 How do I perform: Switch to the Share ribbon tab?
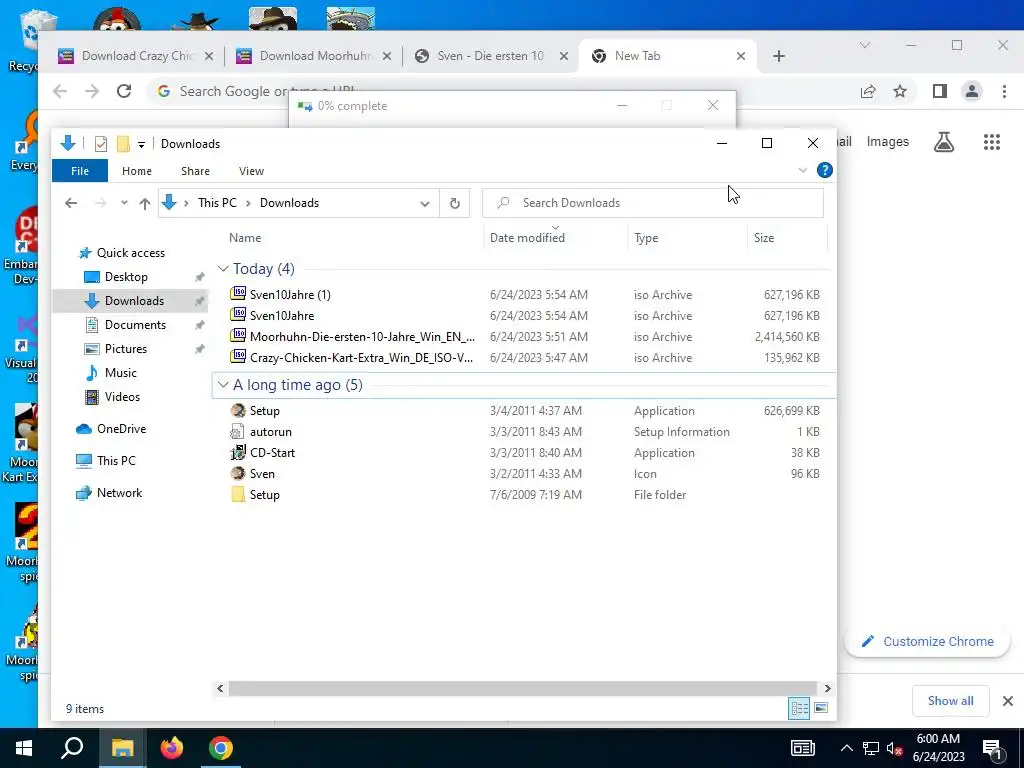tap(195, 171)
